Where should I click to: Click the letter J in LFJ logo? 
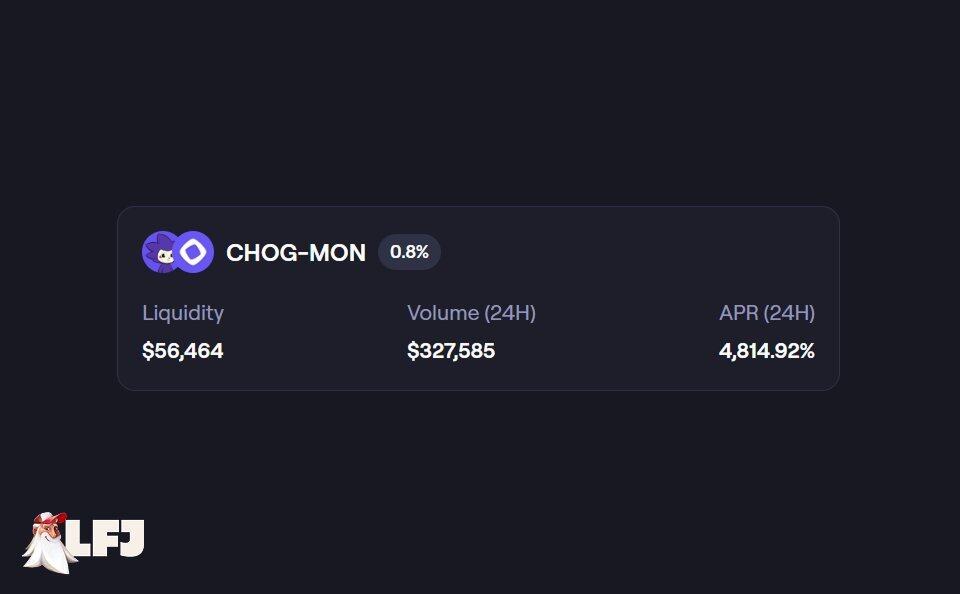[x=134, y=539]
